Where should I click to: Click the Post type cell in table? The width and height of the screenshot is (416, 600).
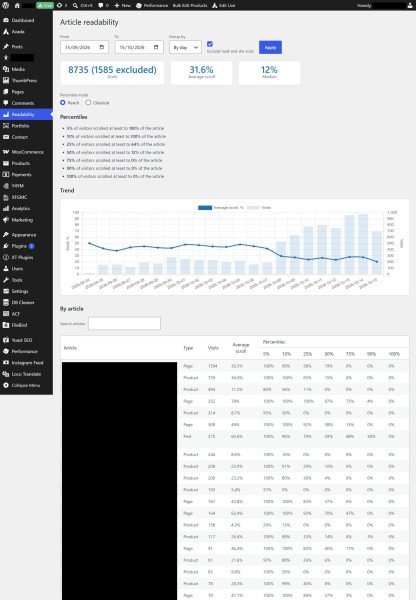pyautogui.click(x=187, y=436)
